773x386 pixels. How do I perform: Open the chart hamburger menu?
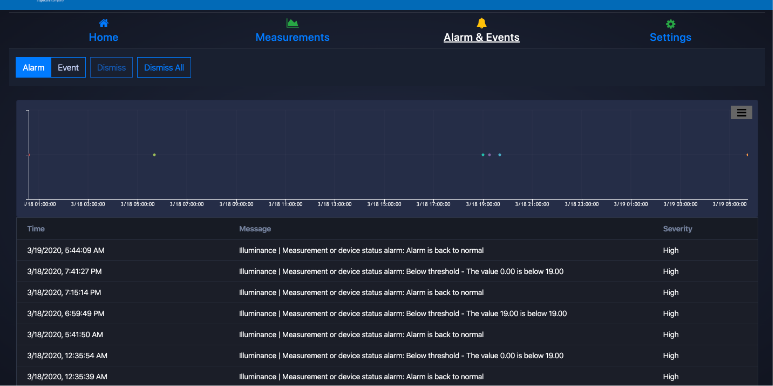pos(741,112)
